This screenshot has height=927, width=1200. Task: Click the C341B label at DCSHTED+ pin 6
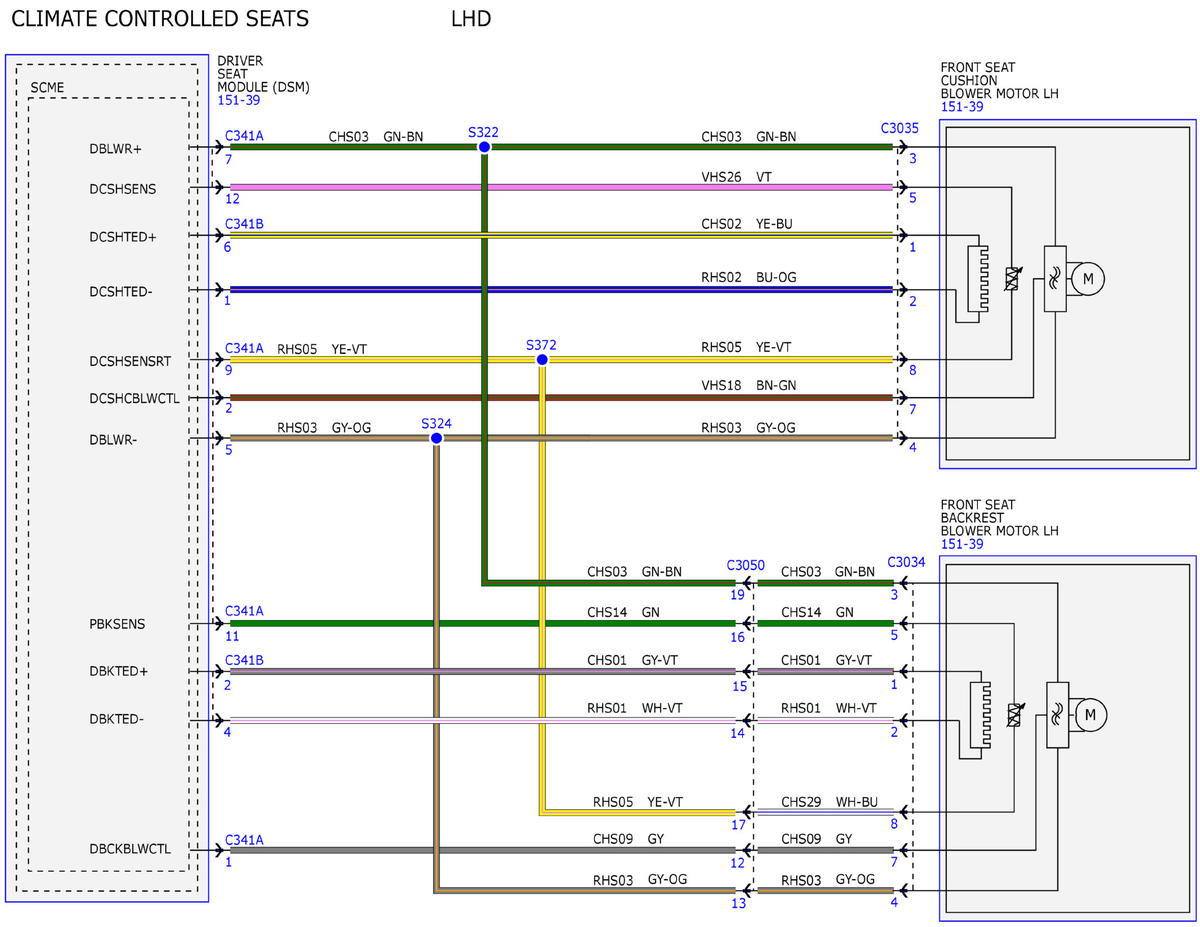pos(244,224)
